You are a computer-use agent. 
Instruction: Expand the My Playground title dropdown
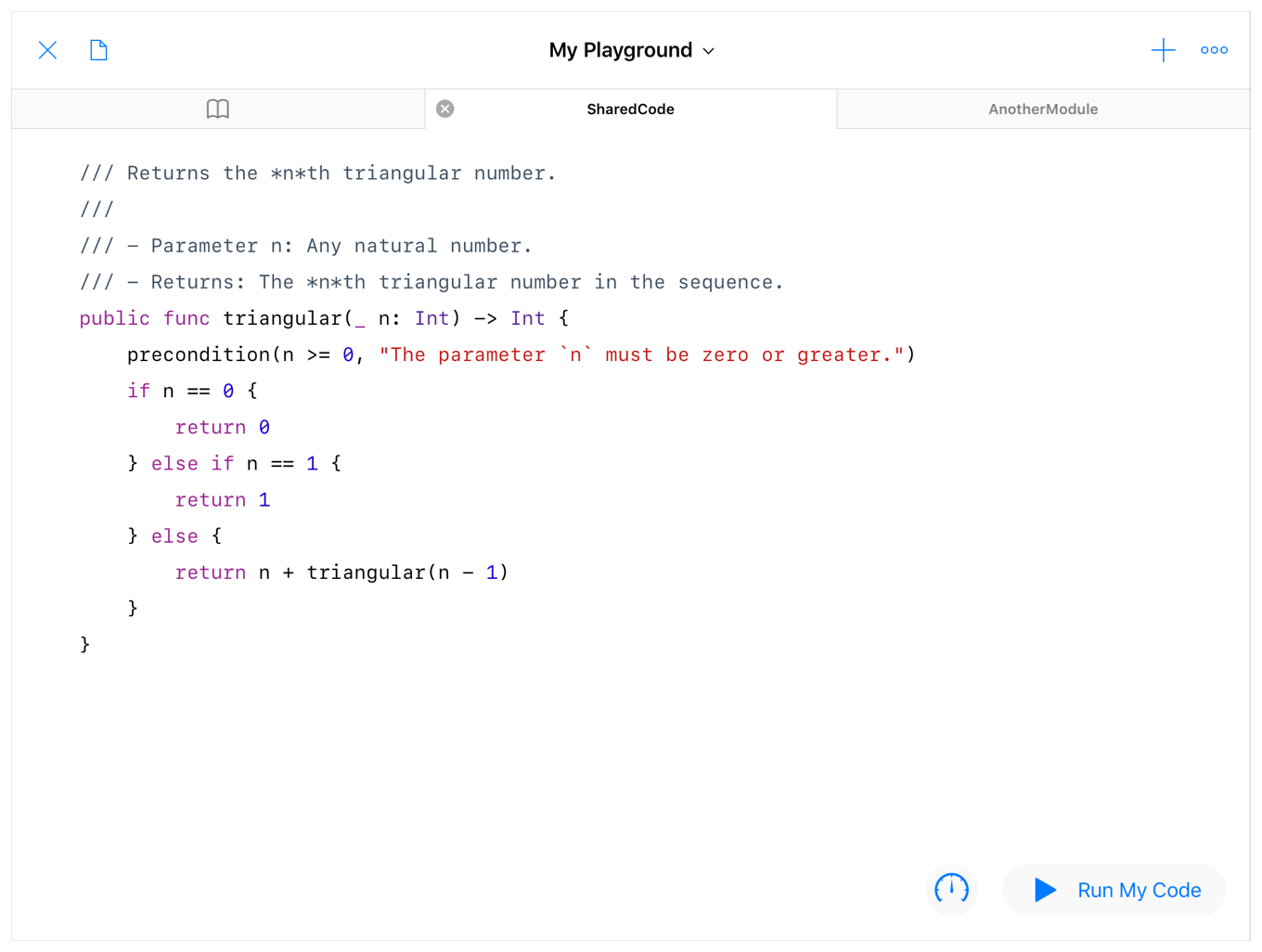pos(631,50)
